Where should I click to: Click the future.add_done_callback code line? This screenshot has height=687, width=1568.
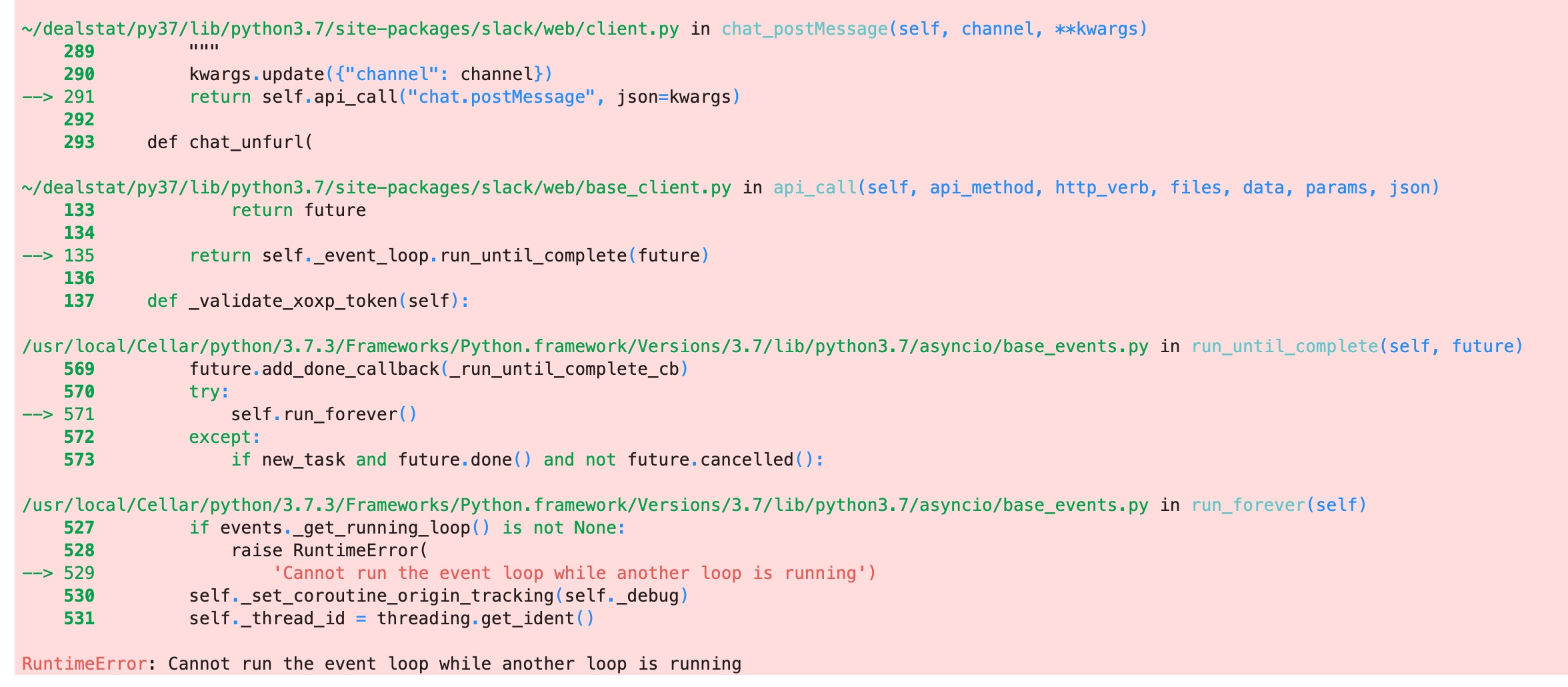440,368
